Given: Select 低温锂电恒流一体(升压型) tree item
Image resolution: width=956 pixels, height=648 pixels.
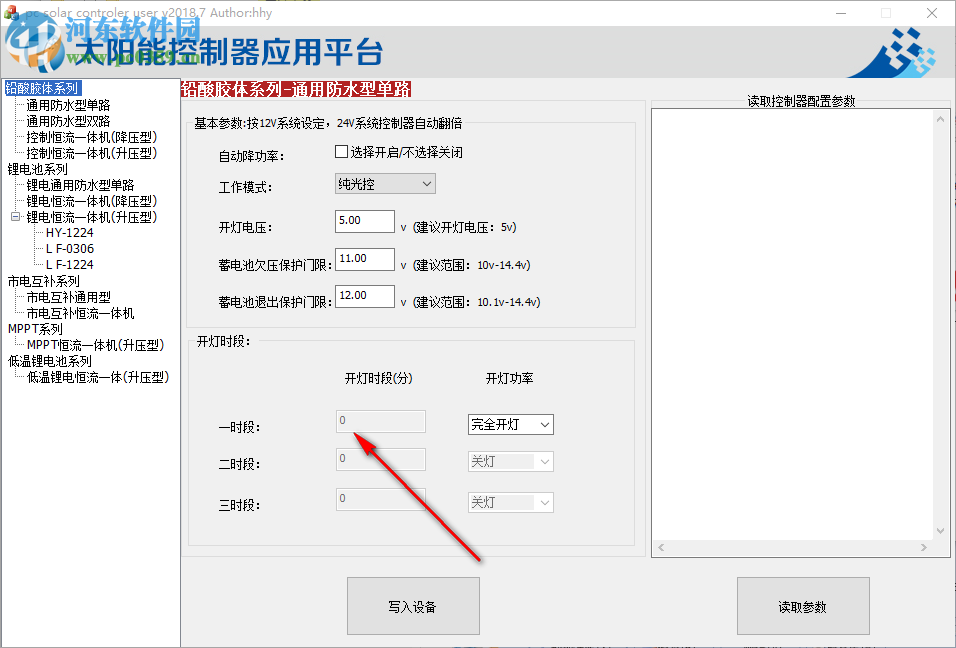Looking at the screenshot, I should coord(98,377).
